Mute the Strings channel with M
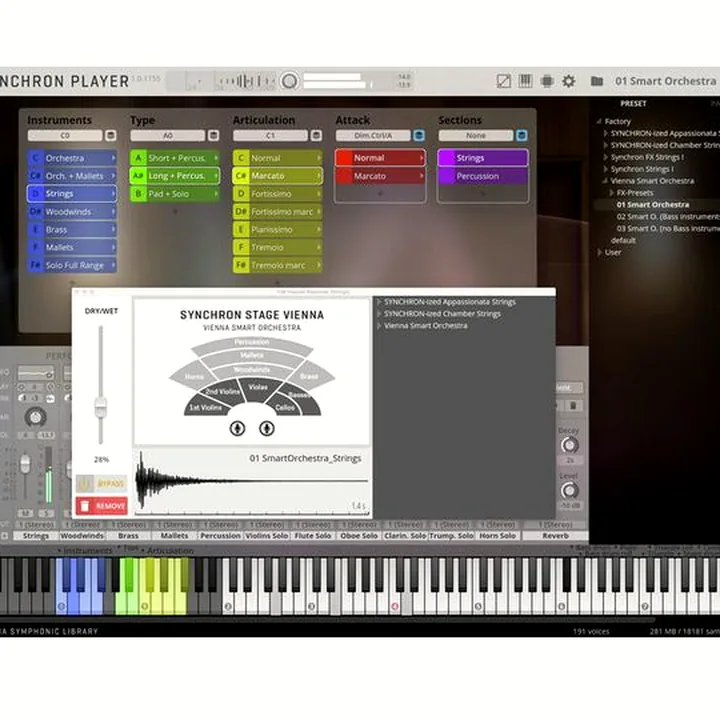The width and height of the screenshot is (720, 720). 25,513
